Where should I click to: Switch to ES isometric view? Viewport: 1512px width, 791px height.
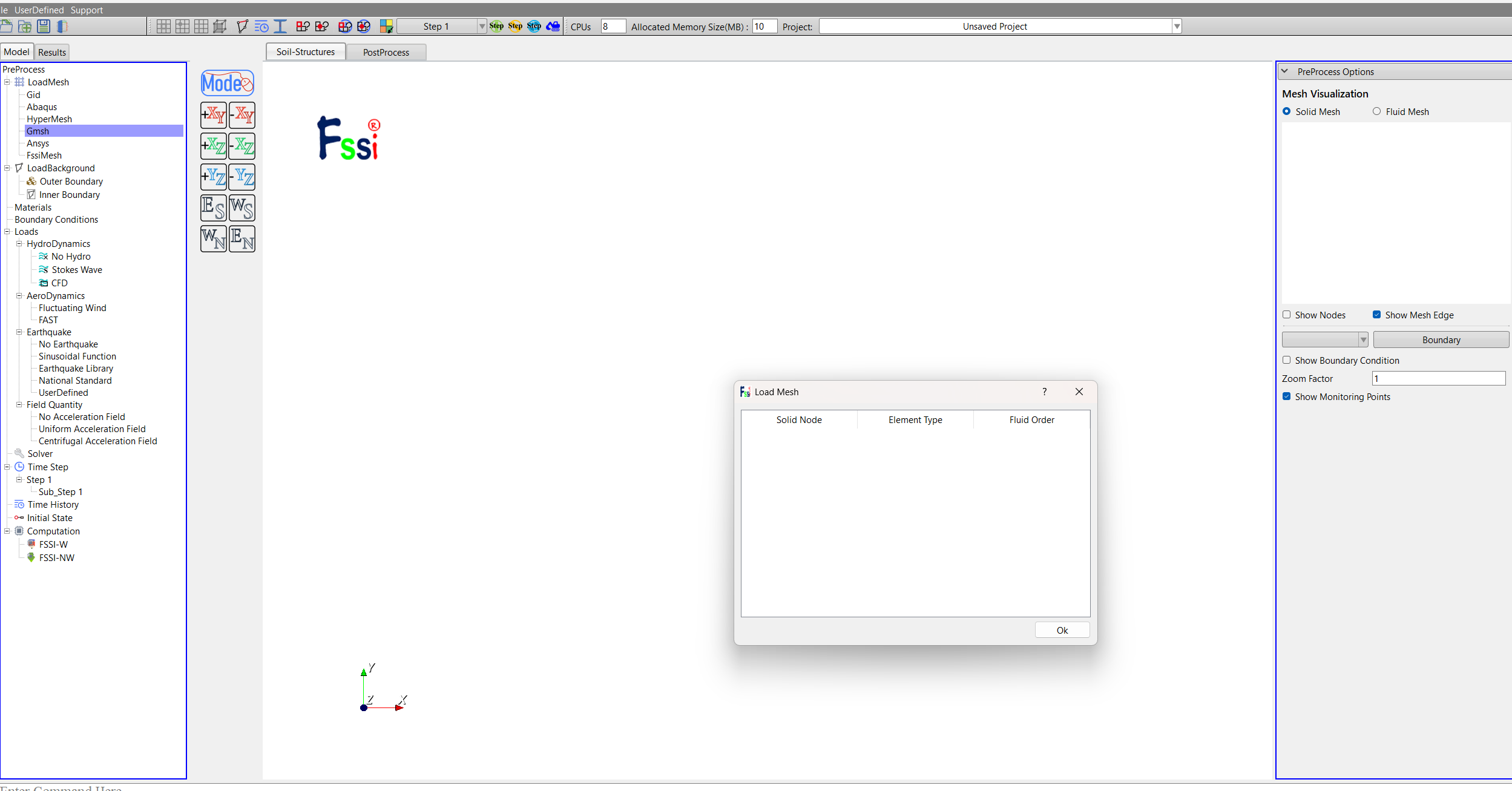point(214,208)
